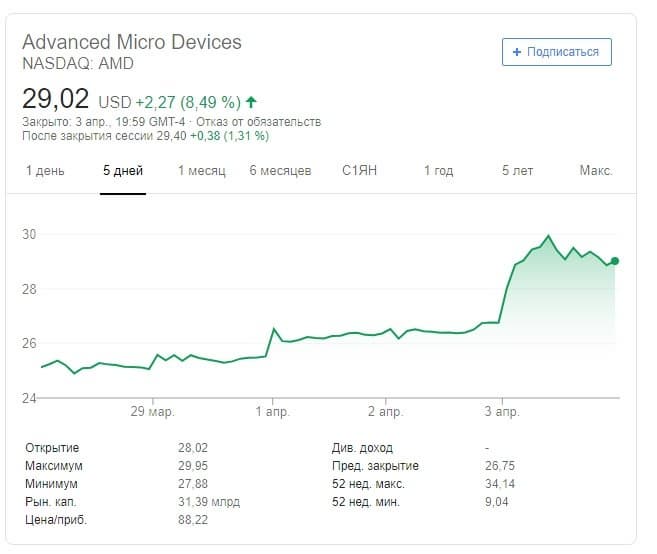Click the После закрытия сессии 29,40 text

[104, 136]
